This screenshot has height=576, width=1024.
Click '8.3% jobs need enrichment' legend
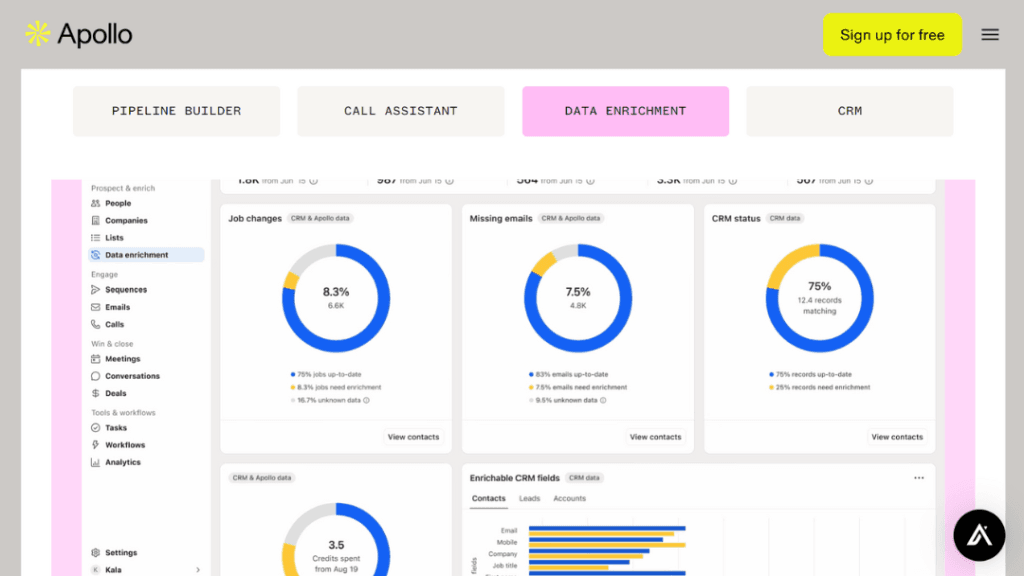pos(336,387)
